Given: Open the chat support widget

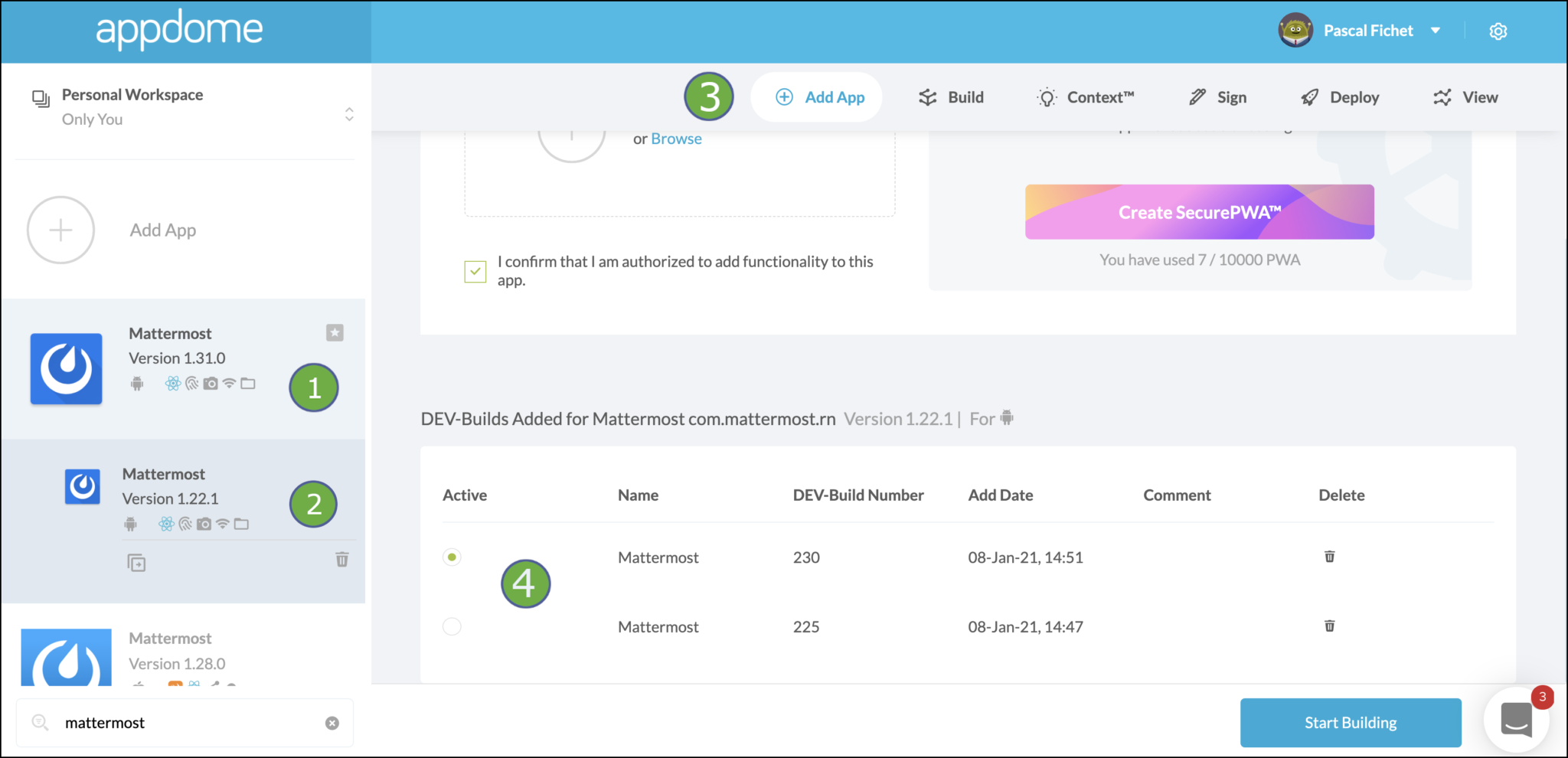Looking at the screenshot, I should pos(1516,720).
